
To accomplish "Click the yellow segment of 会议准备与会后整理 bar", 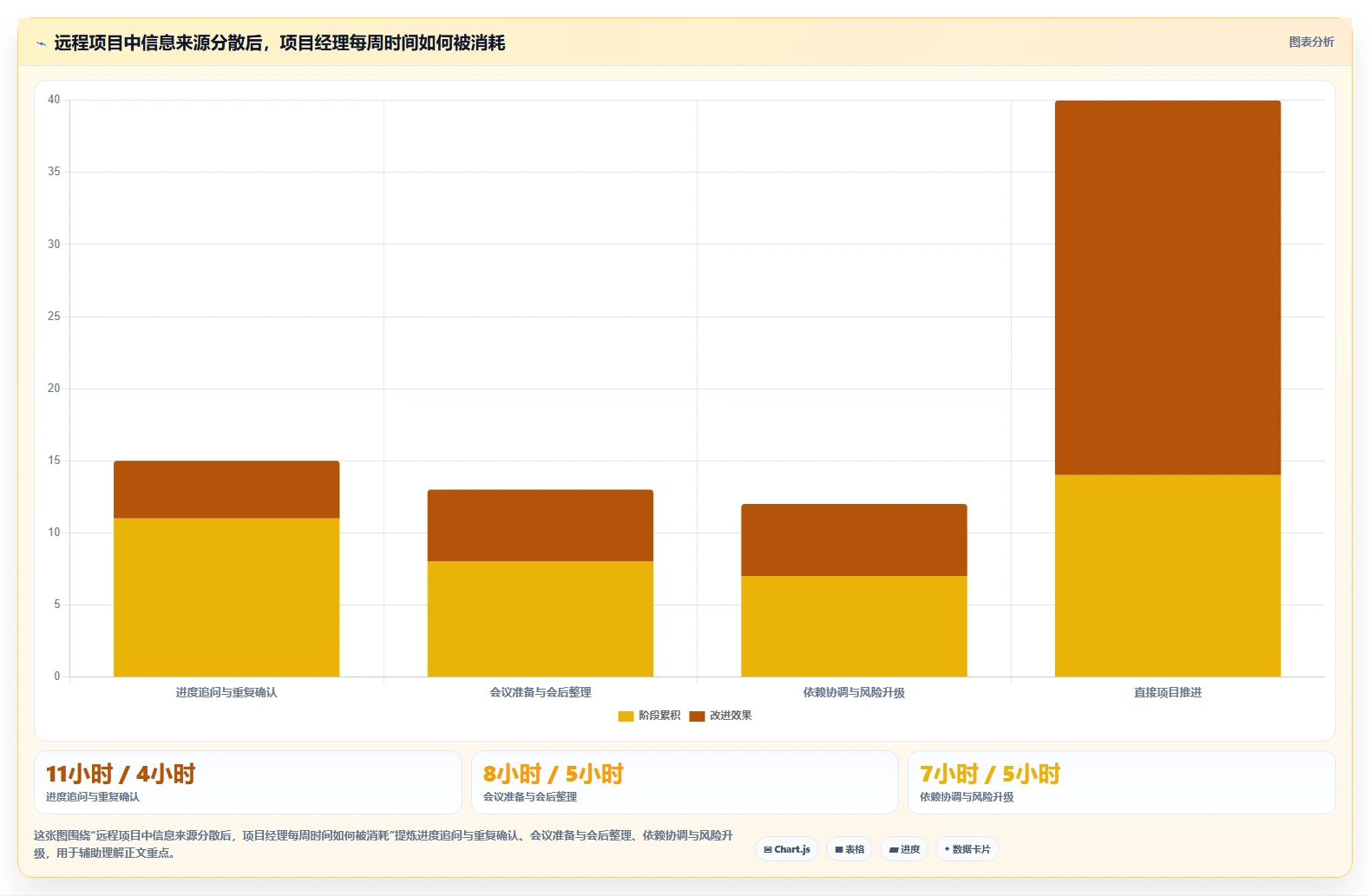I will (x=541, y=619).
